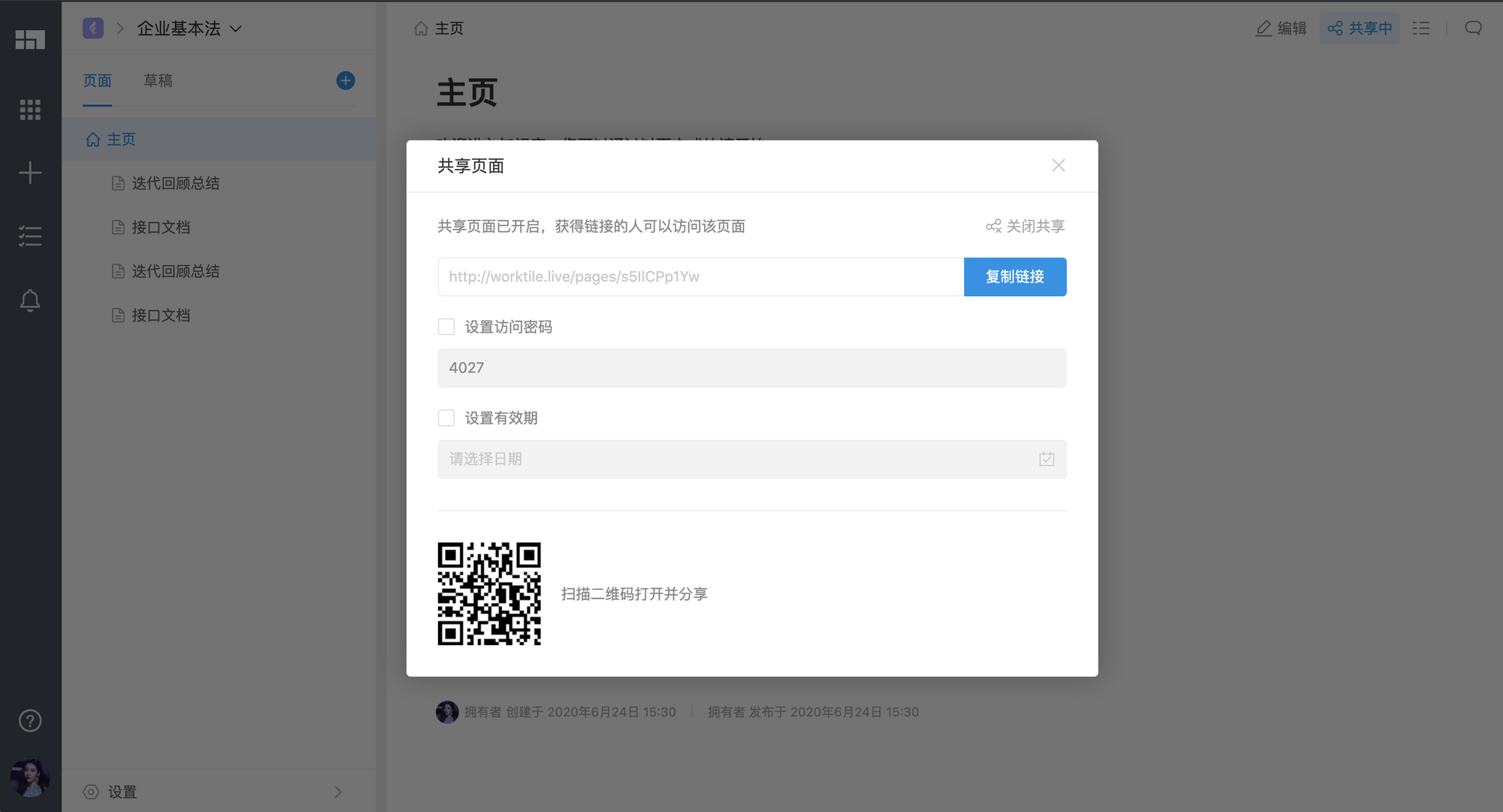Open the comments bubble icon

click(1474, 29)
